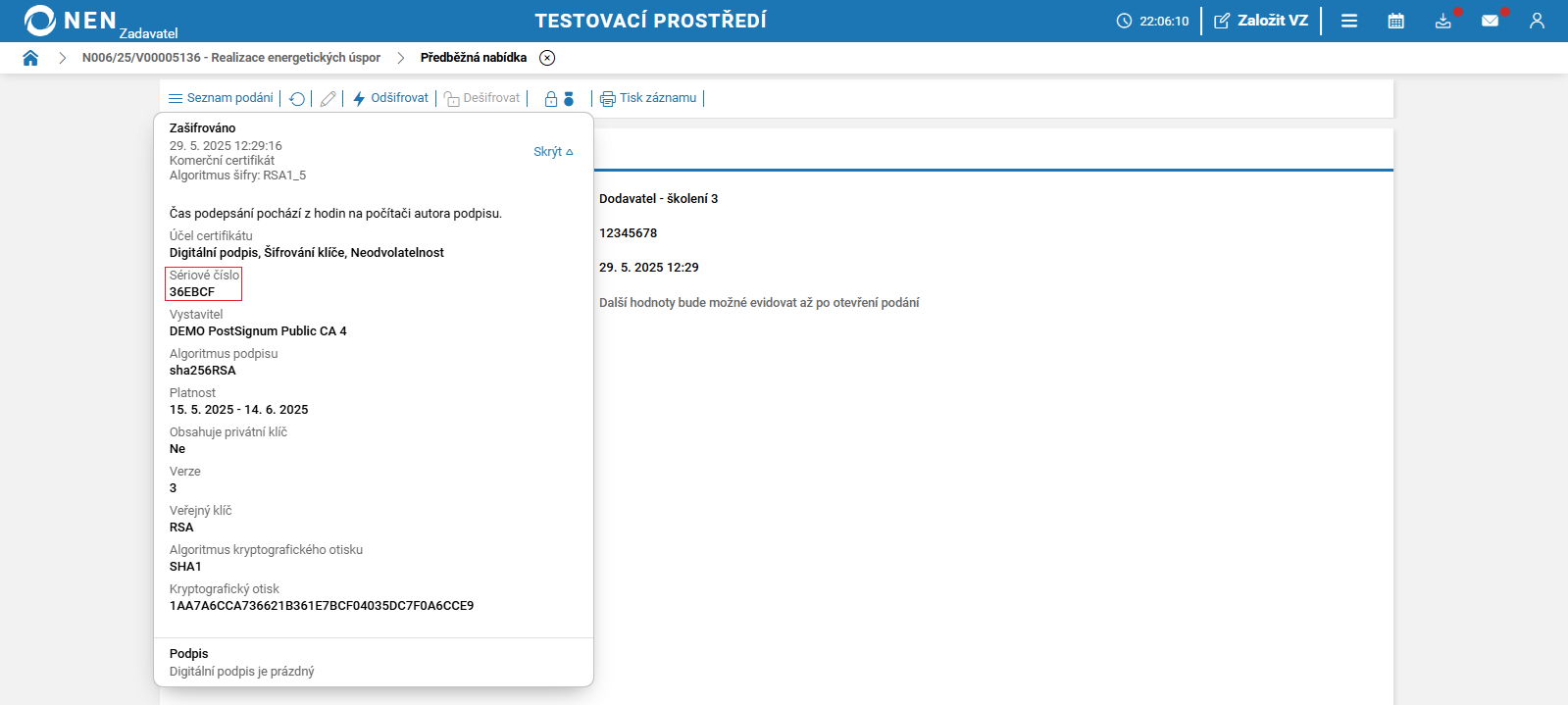Click the pencil edit icon

pos(329,99)
